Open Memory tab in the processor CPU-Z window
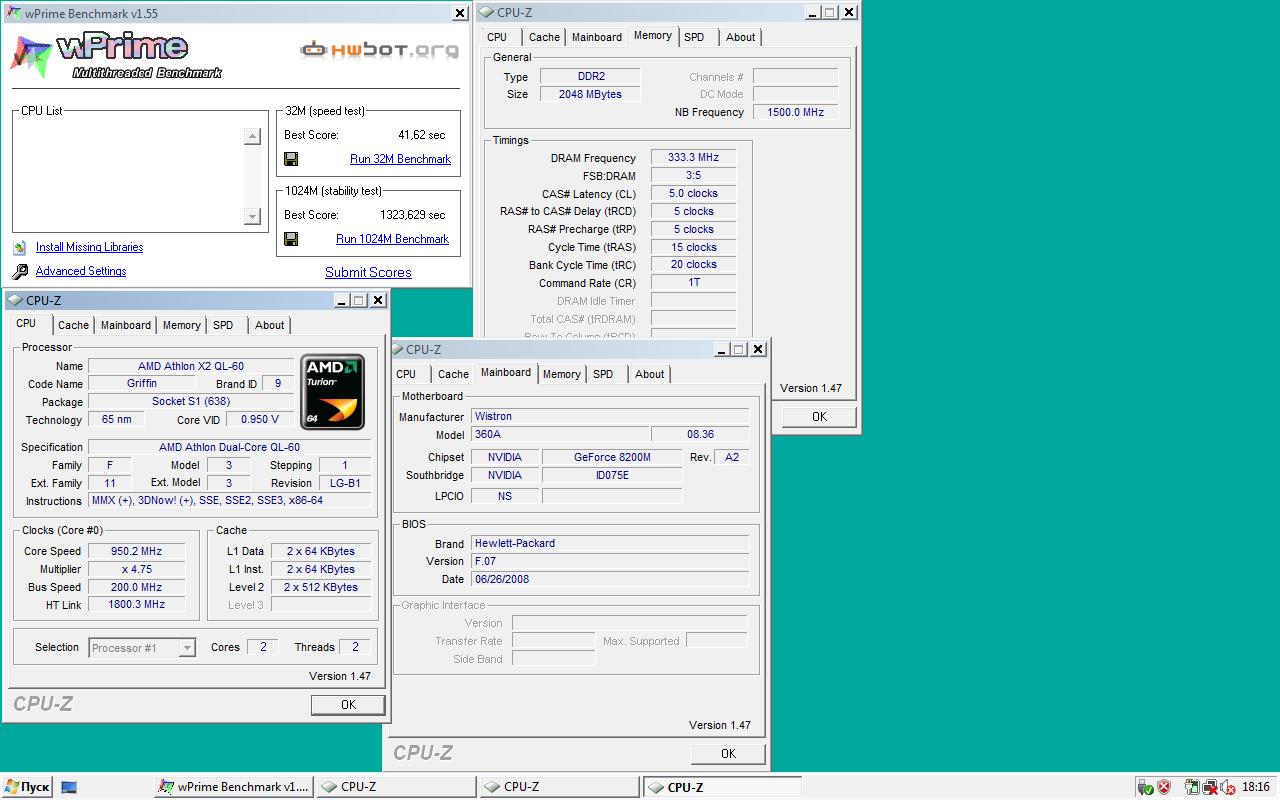 (182, 325)
